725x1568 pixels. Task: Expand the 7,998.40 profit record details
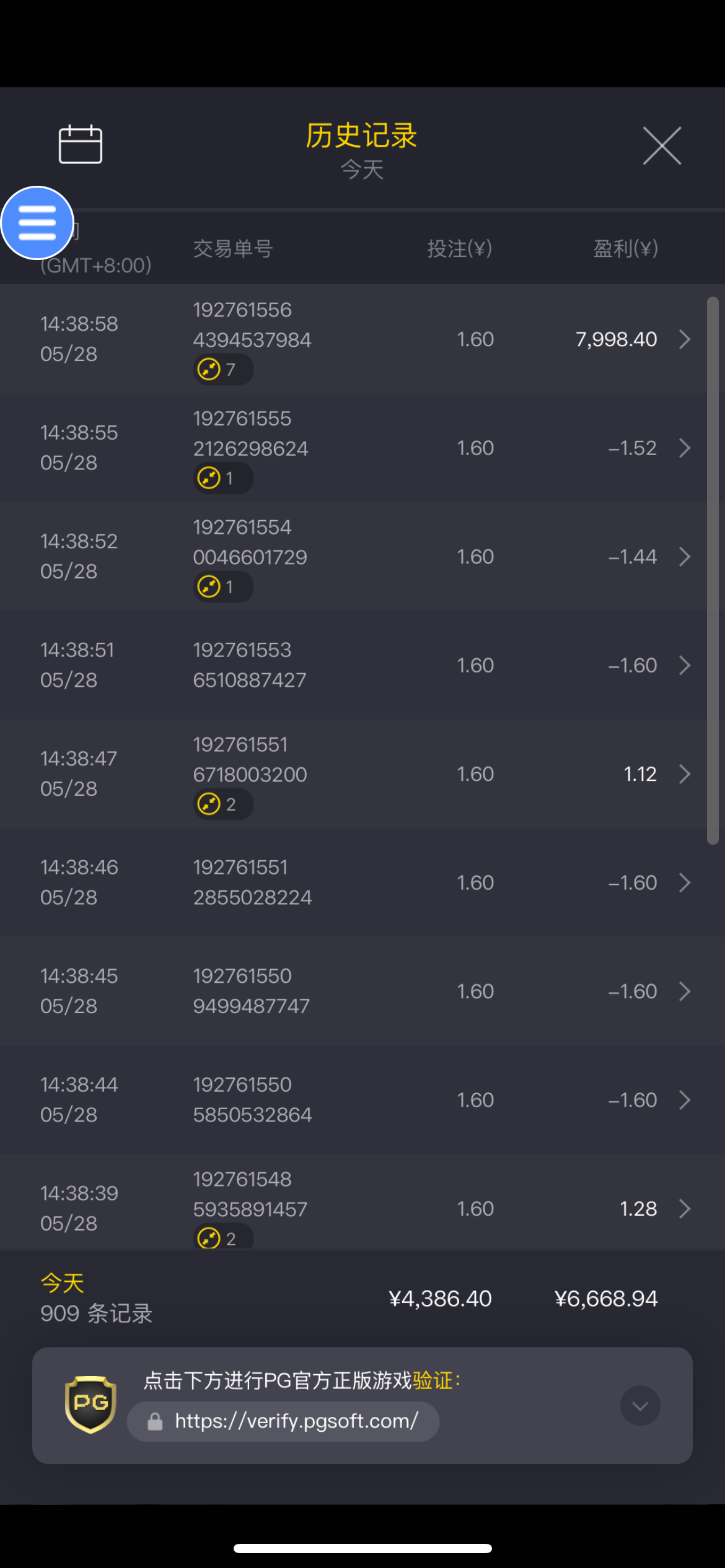tap(684, 339)
